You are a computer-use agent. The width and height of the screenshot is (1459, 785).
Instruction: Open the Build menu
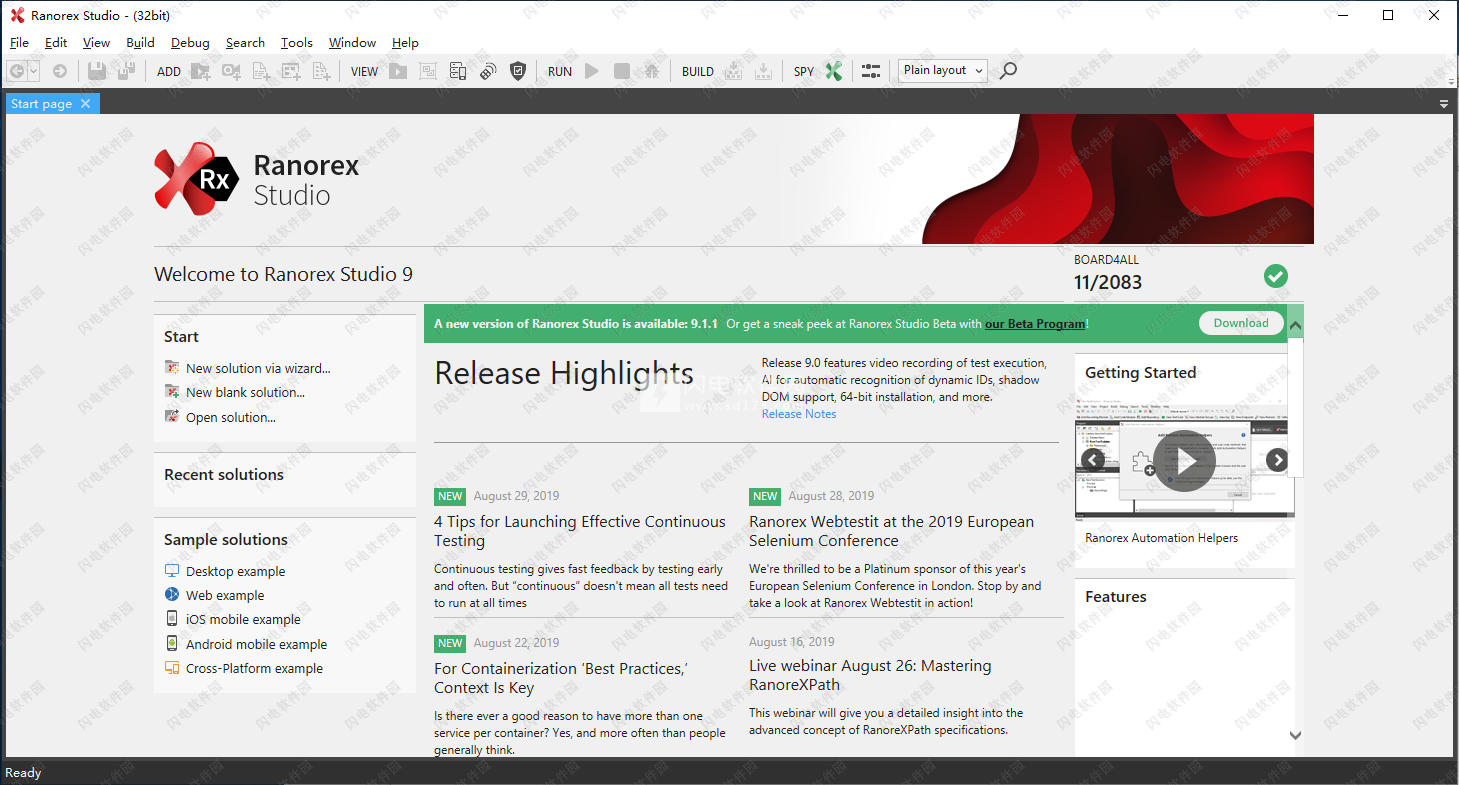[x=140, y=43]
